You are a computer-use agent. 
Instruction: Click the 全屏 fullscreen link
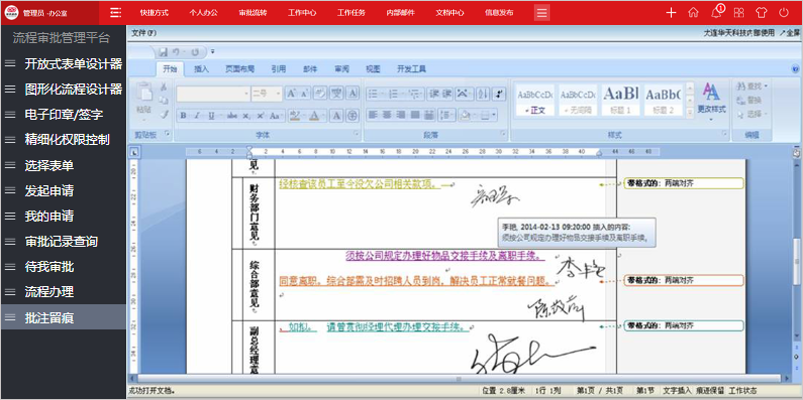tap(790, 33)
